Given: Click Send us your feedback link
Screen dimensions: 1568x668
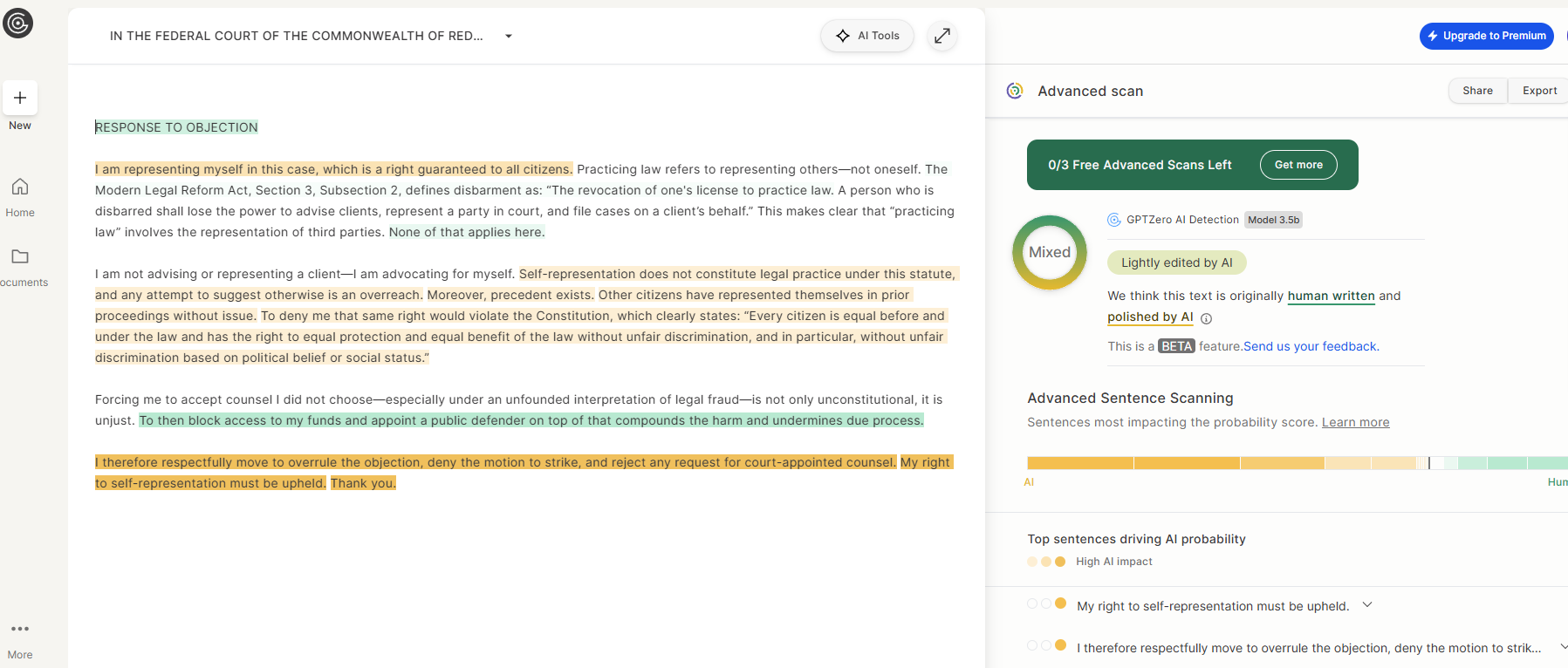Looking at the screenshot, I should point(1311,346).
